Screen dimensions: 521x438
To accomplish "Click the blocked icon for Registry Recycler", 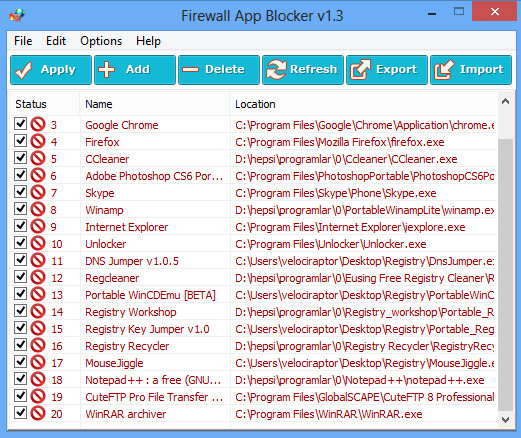I will click(x=38, y=346).
